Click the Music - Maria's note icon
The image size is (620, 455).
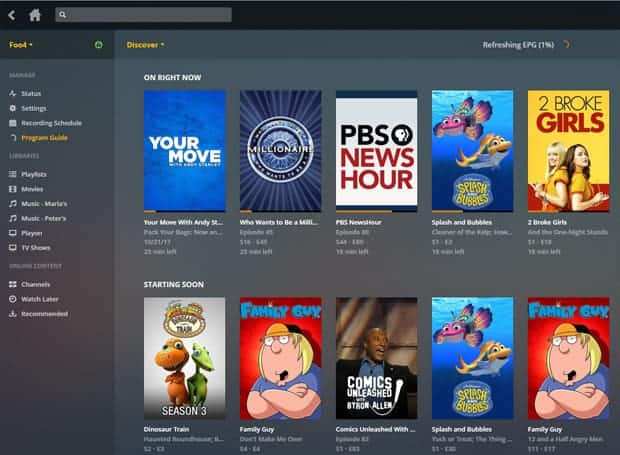click(x=13, y=204)
